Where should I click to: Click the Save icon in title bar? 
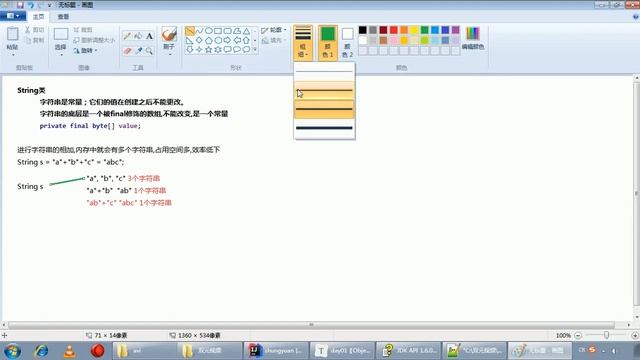pyautogui.click(x=20, y=5)
